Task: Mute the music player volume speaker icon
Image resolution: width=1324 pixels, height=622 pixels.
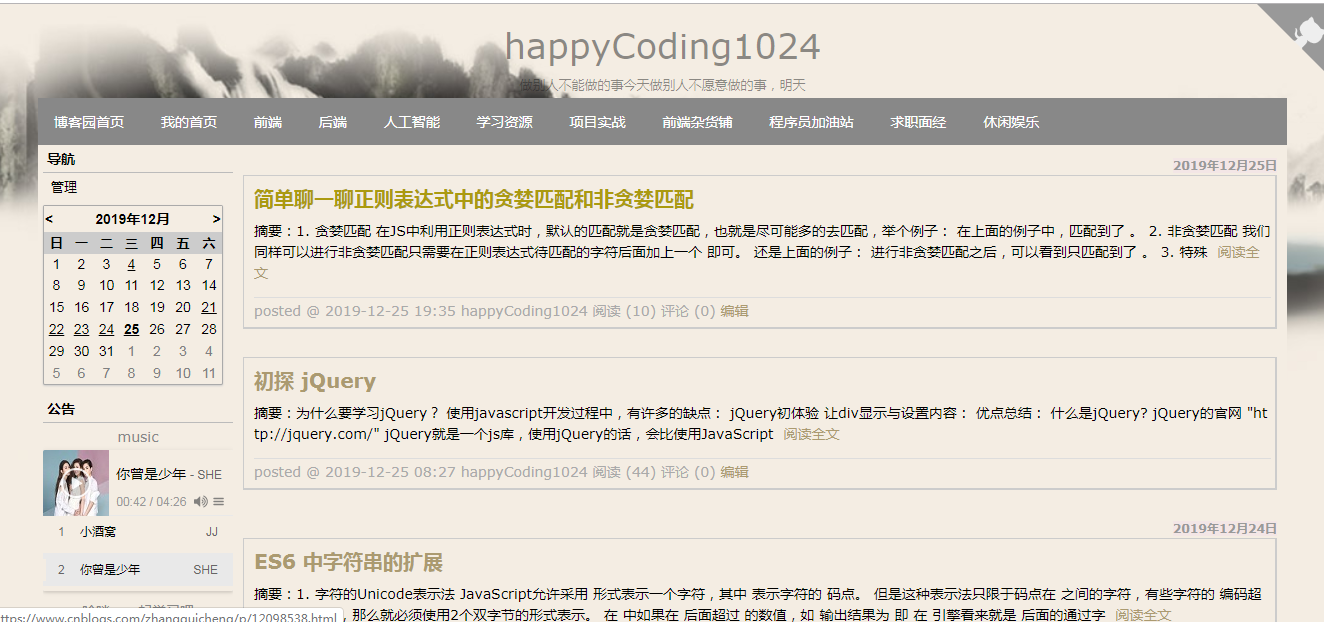Action: (200, 501)
